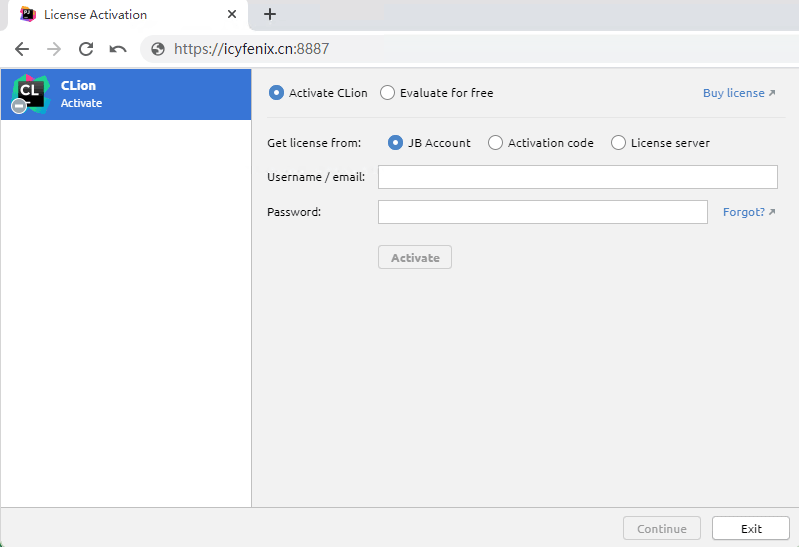This screenshot has width=799, height=547.
Task: Click the address bar URL icyfenix.cn:8887
Action: [x=251, y=49]
